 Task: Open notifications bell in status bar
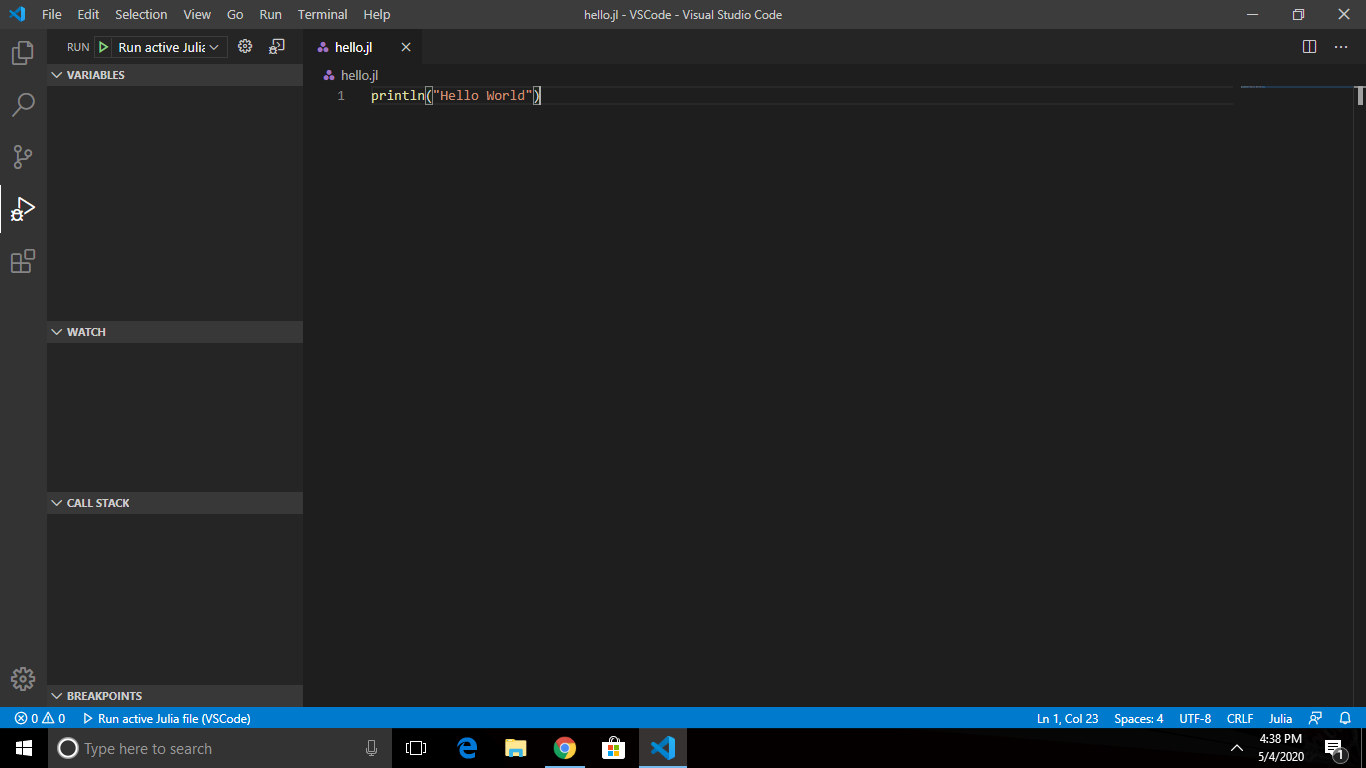[1345, 718]
